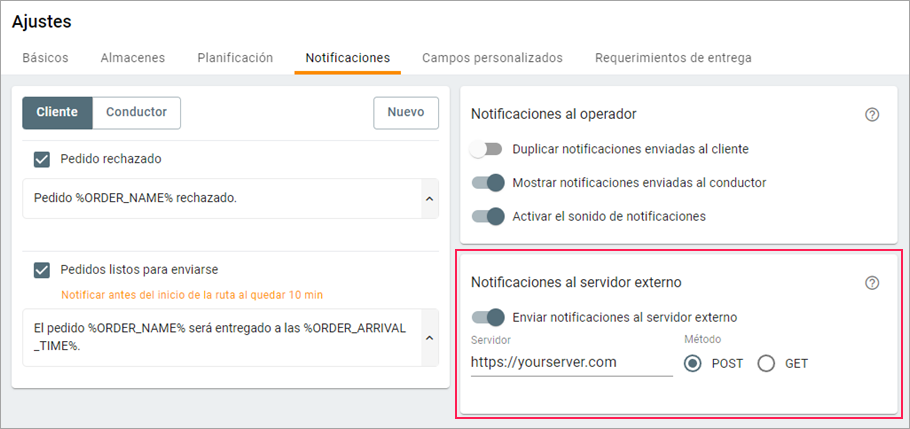Go to the Planificación tab
Image resolution: width=910 pixels, height=429 pixels.
coord(235,58)
